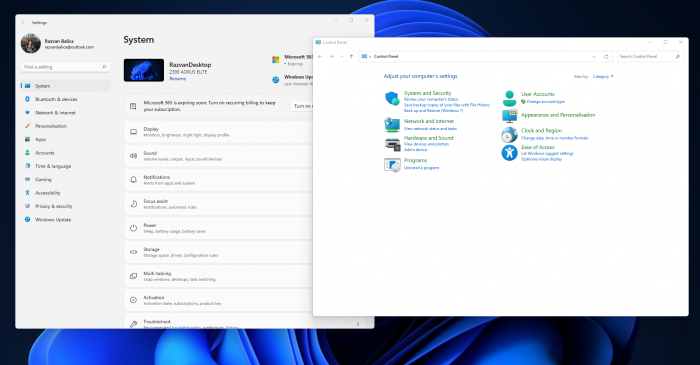
Task: Open the Clock and Region heading link
Action: (542, 131)
